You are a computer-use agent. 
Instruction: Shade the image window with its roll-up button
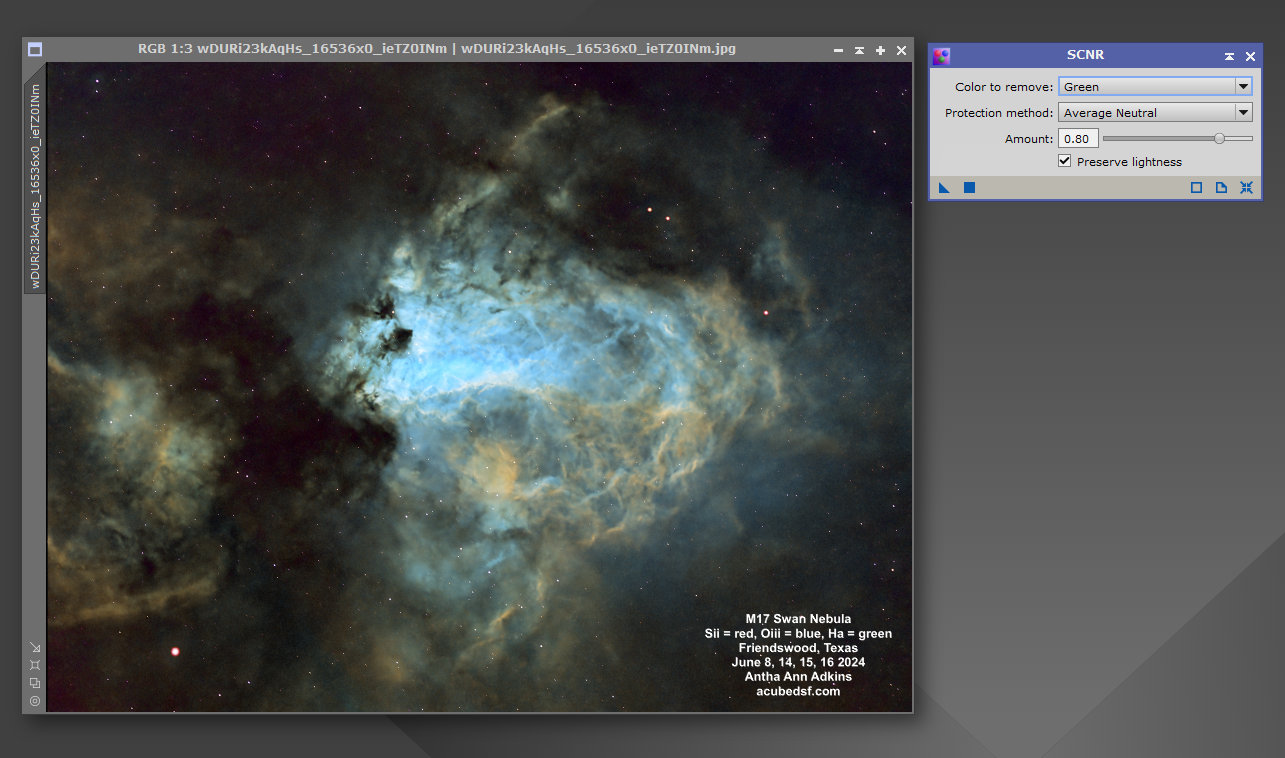pyautogui.click(x=859, y=50)
